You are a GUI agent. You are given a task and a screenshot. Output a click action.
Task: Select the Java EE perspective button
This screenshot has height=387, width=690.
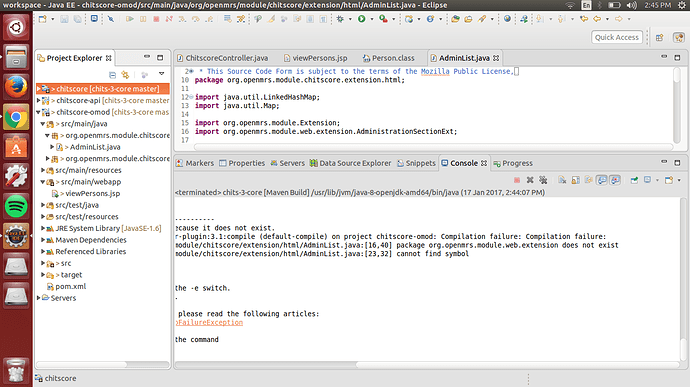679,37
